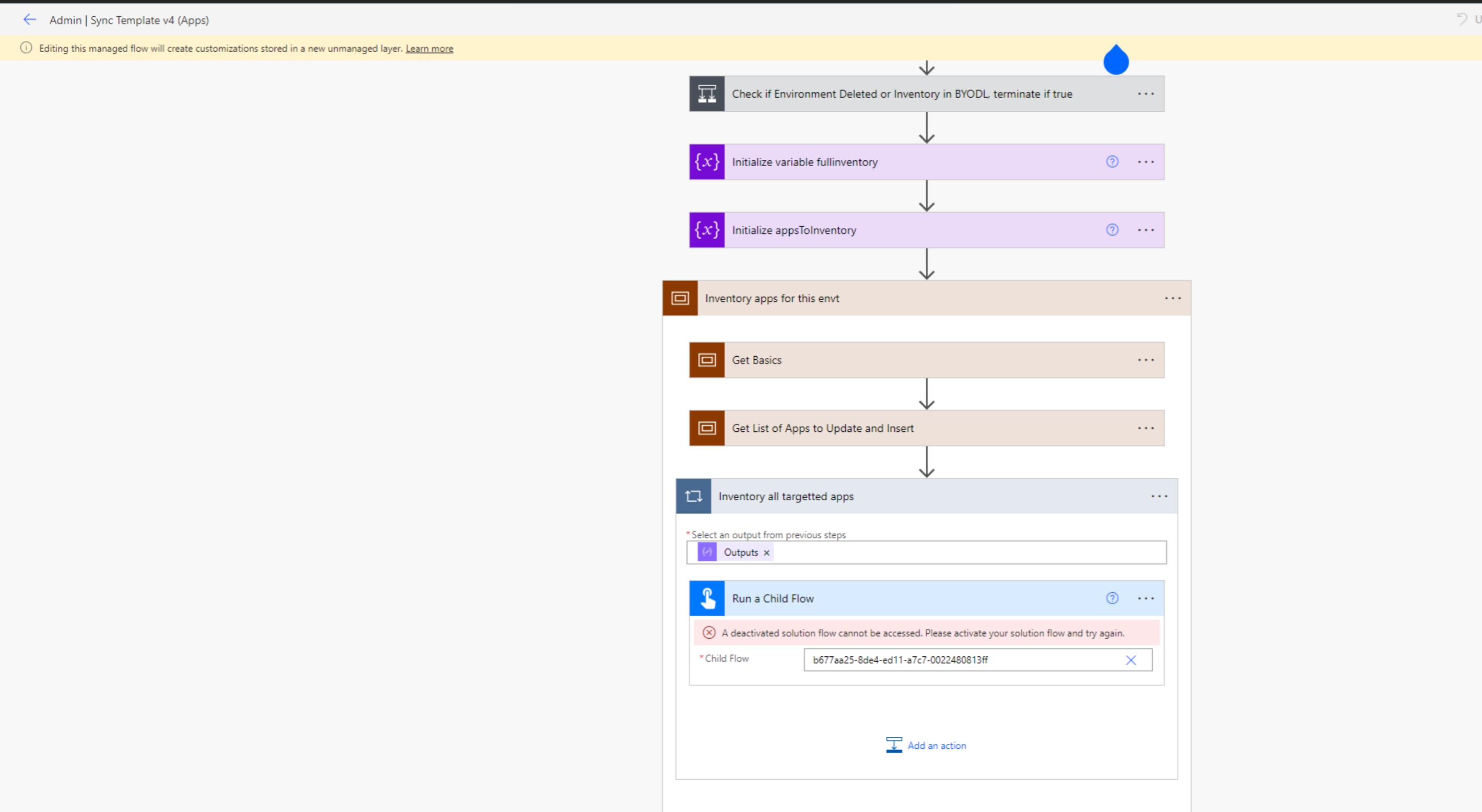This screenshot has width=1482, height=812.
Task: Click the back arrow next to the flow title
Action: point(29,19)
